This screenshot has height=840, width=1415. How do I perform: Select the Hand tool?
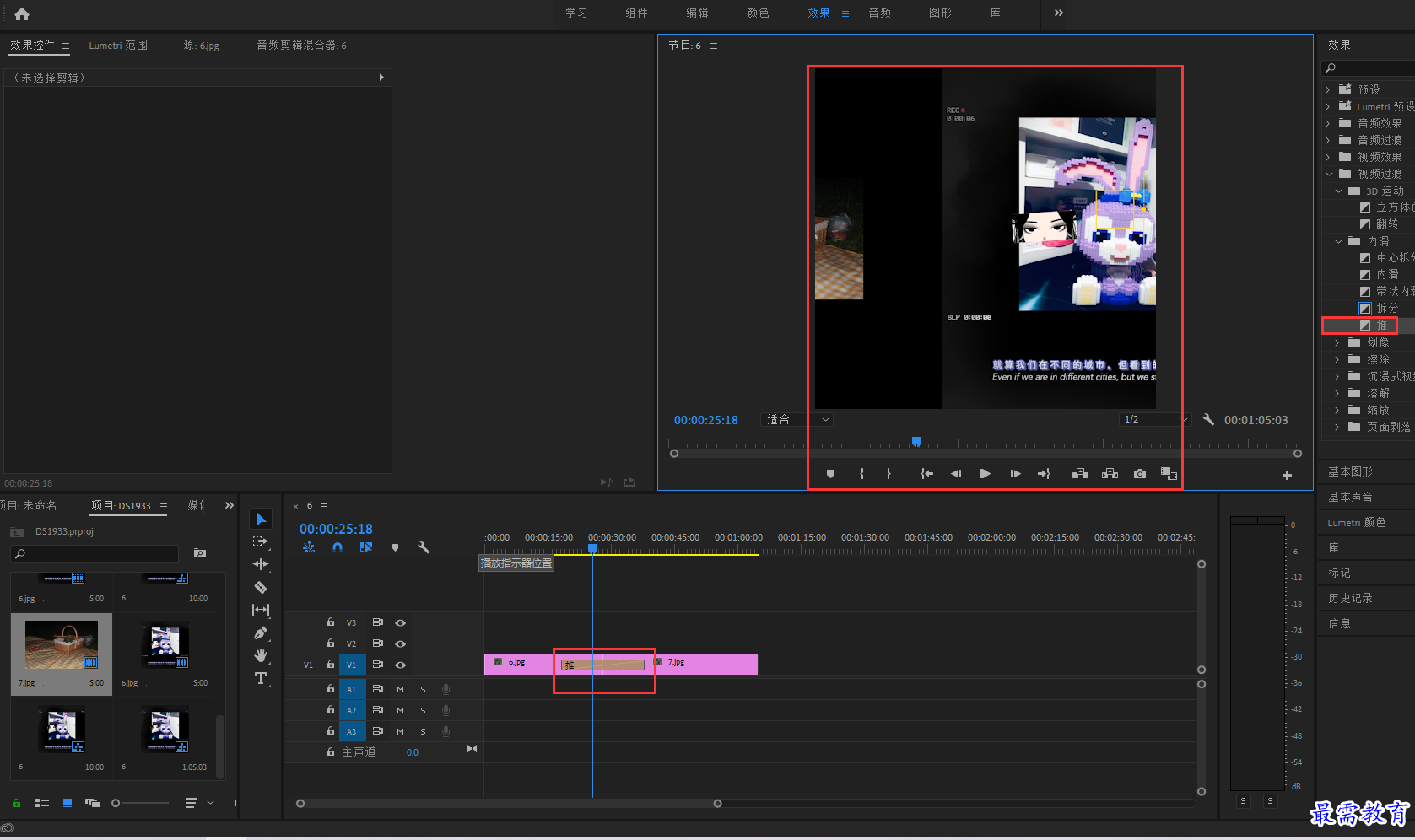click(x=261, y=655)
